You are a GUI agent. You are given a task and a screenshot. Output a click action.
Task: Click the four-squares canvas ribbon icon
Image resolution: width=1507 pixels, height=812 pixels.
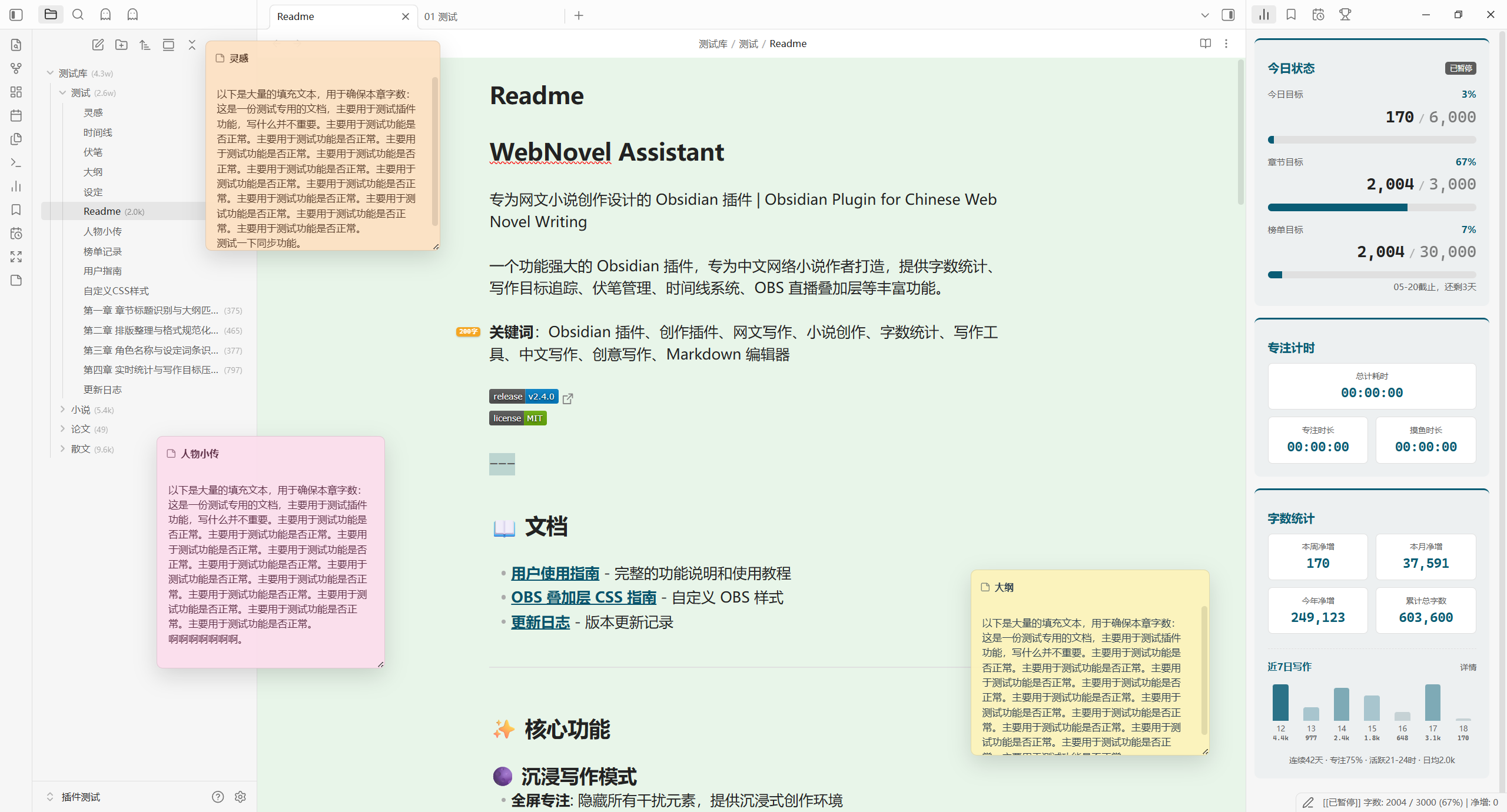point(16,92)
